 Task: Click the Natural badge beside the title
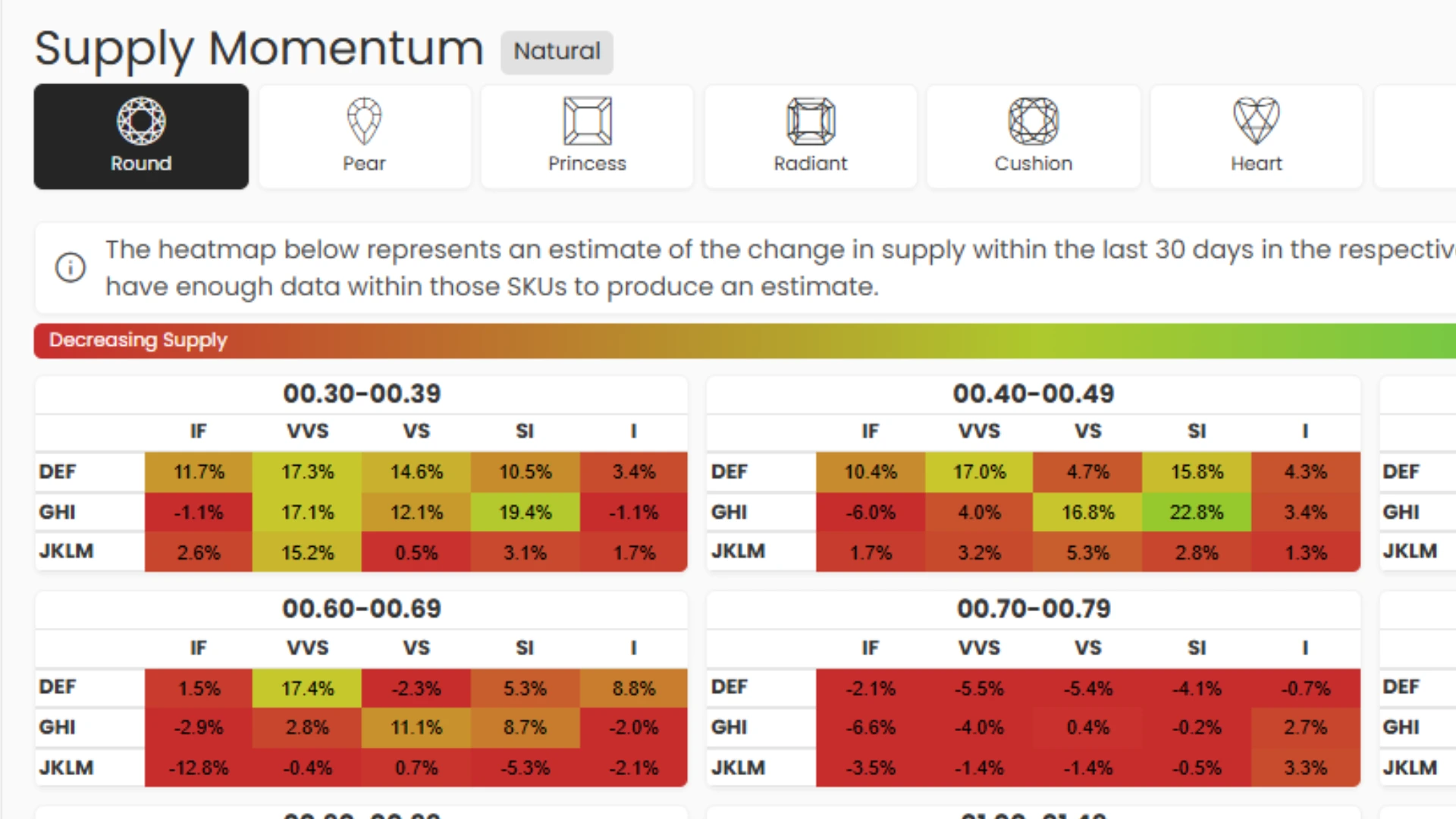coord(557,52)
